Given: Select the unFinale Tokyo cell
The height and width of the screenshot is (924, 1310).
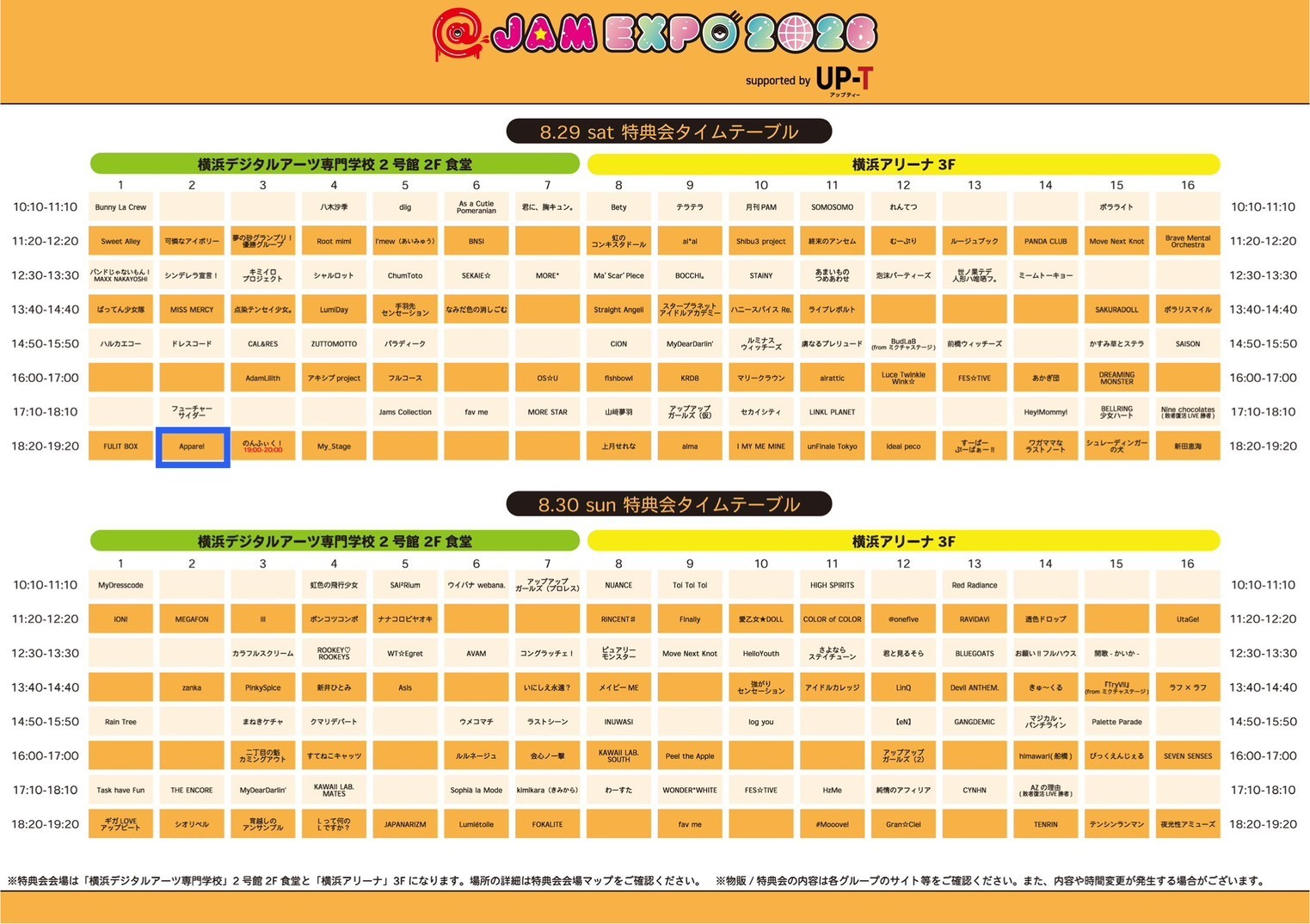Looking at the screenshot, I should [x=833, y=446].
